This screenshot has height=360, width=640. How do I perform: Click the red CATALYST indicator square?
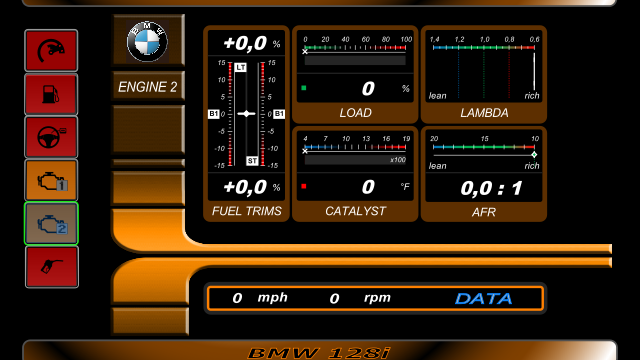[x=304, y=187]
